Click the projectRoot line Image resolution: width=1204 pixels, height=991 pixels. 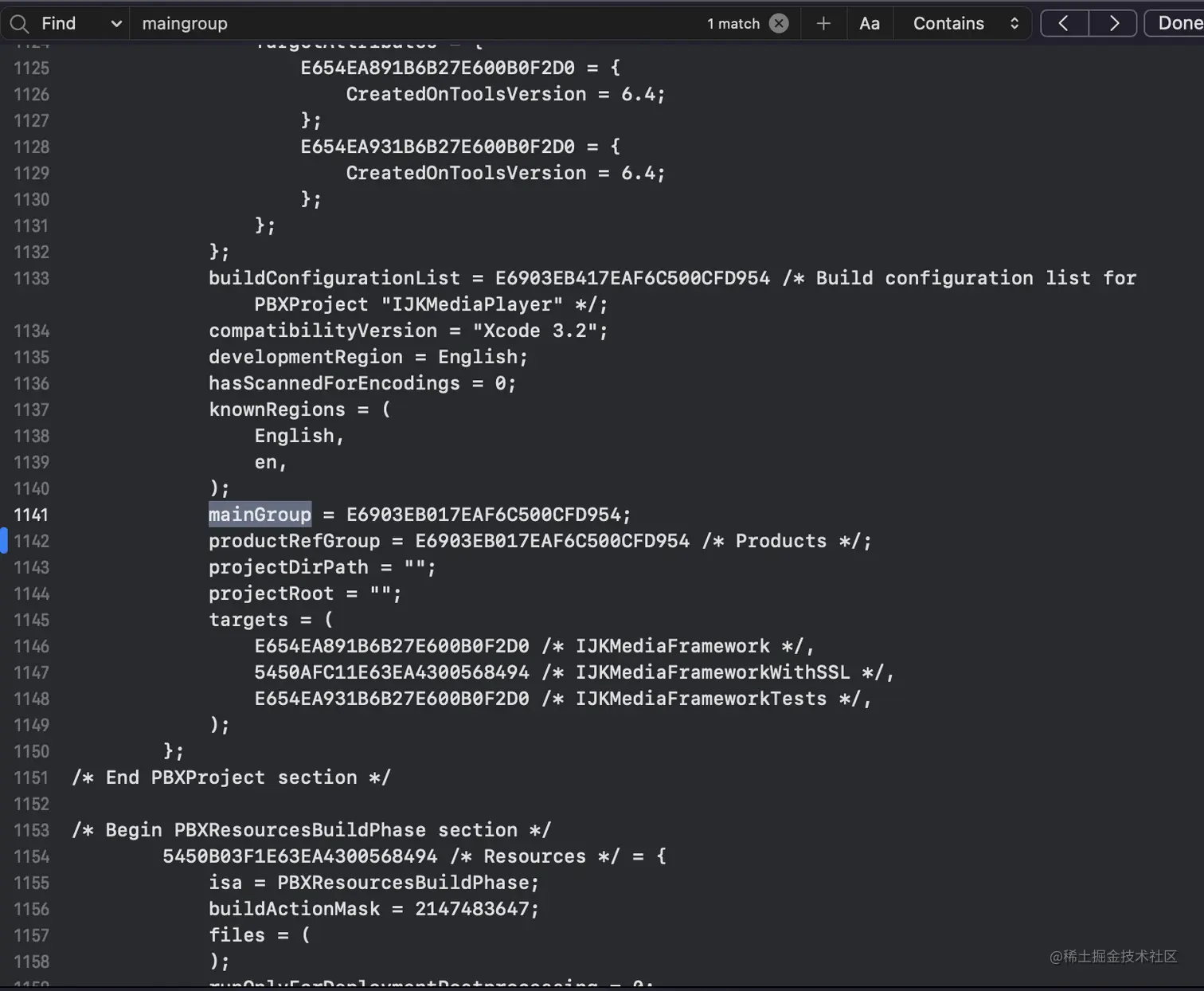click(305, 593)
